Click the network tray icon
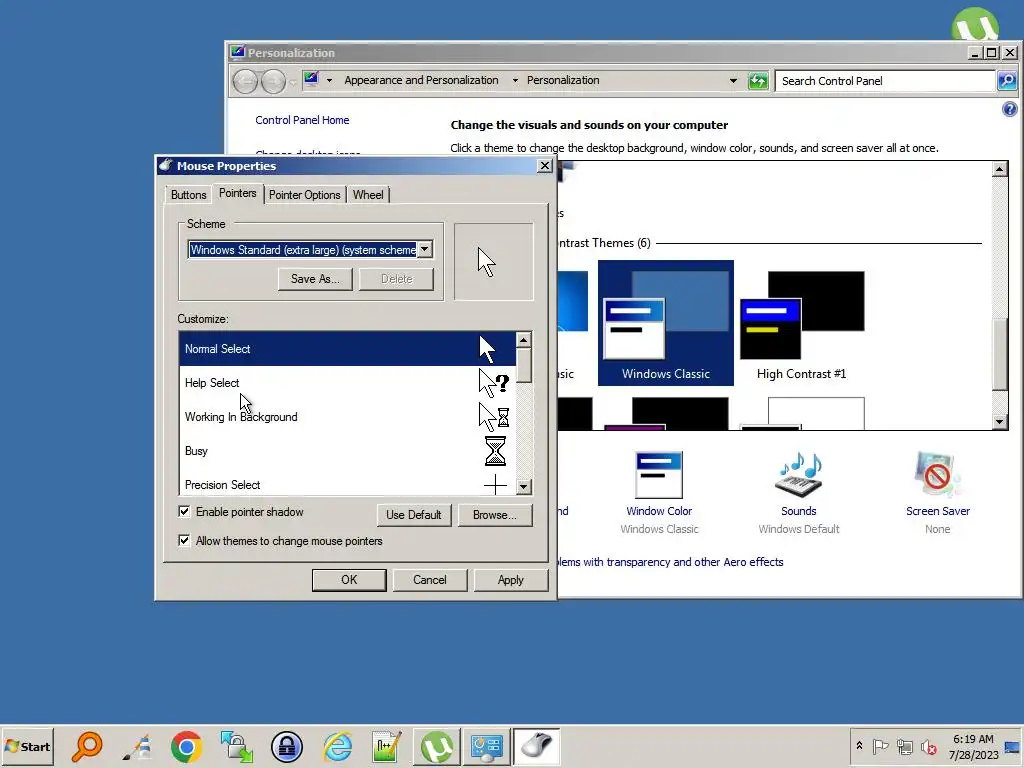 point(904,746)
